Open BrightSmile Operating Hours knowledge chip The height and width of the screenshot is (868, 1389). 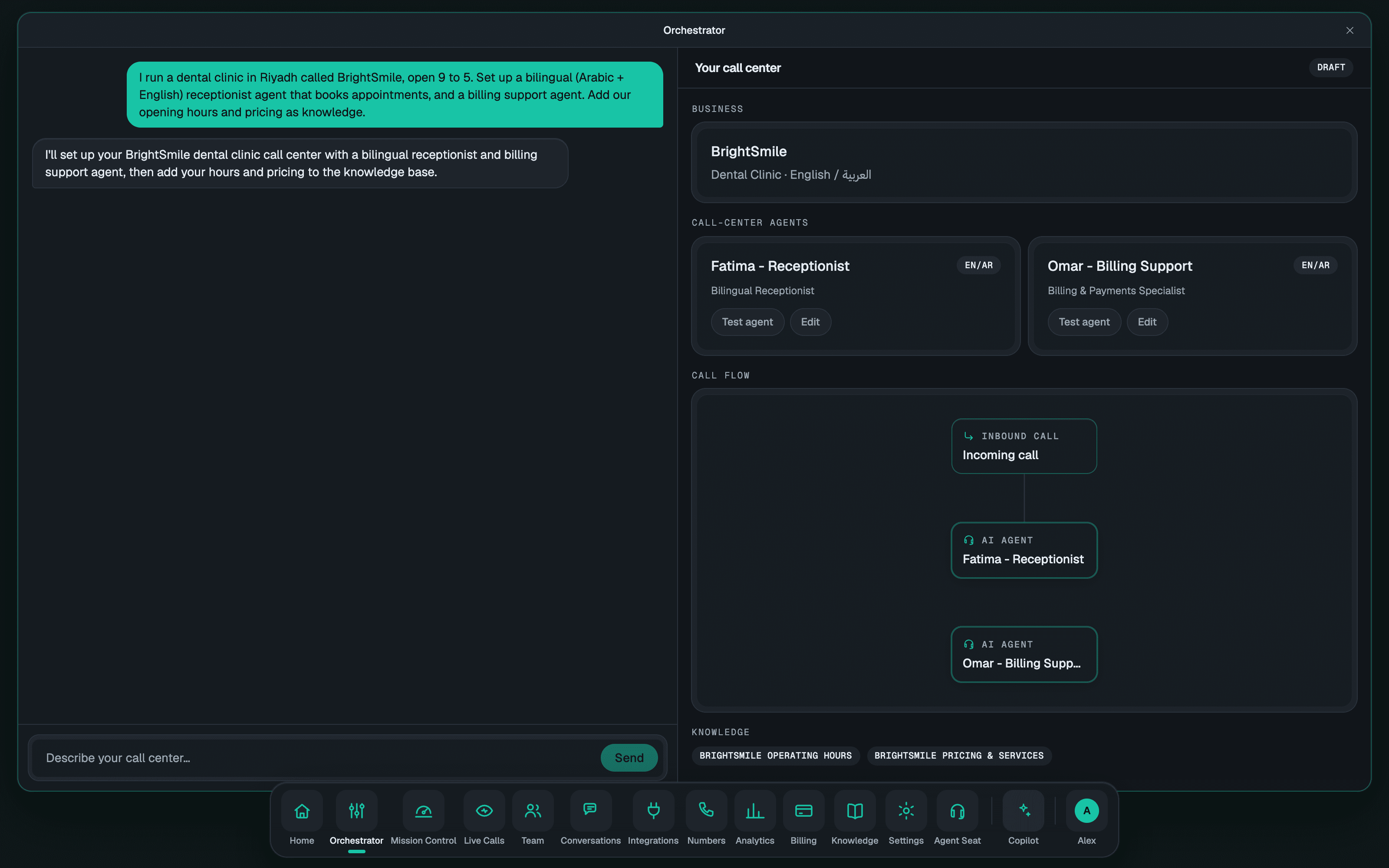tap(775, 756)
